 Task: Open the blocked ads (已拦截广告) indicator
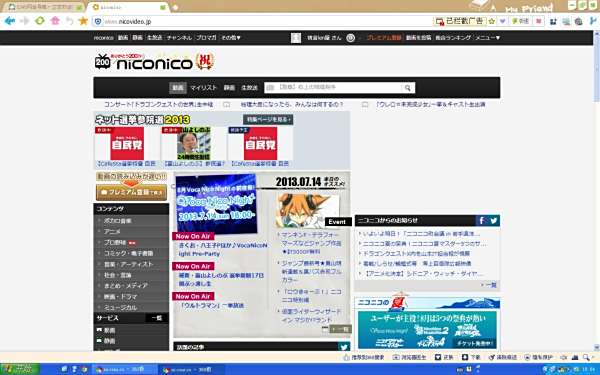click(461, 21)
